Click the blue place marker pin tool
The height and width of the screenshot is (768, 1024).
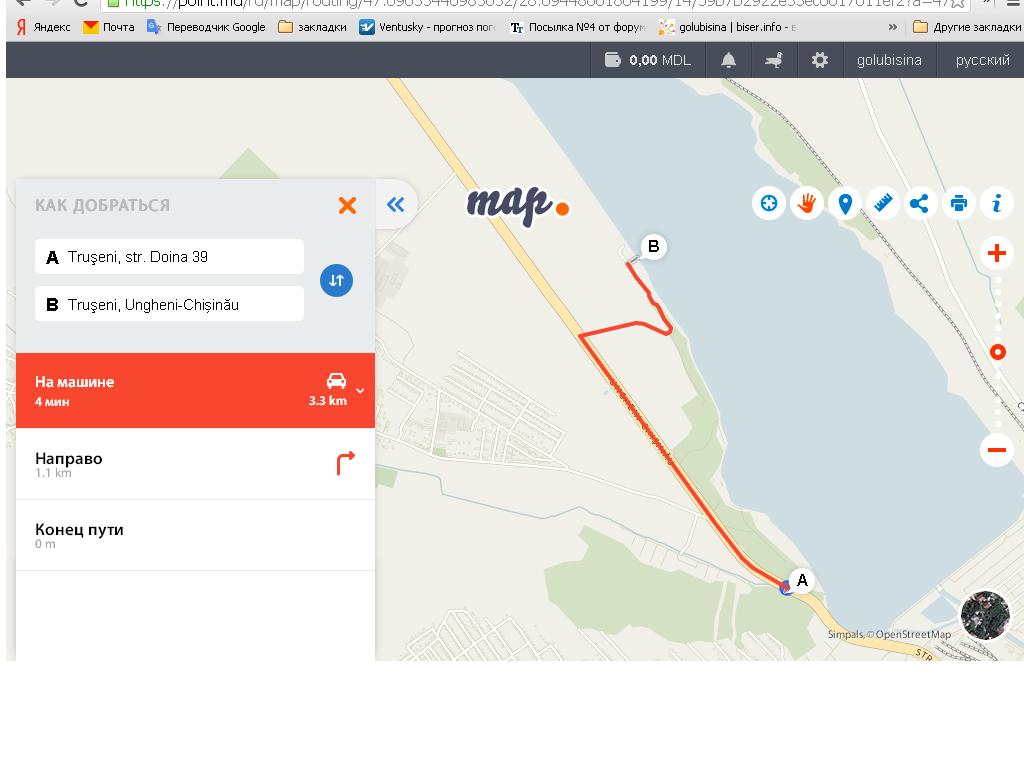tap(845, 204)
